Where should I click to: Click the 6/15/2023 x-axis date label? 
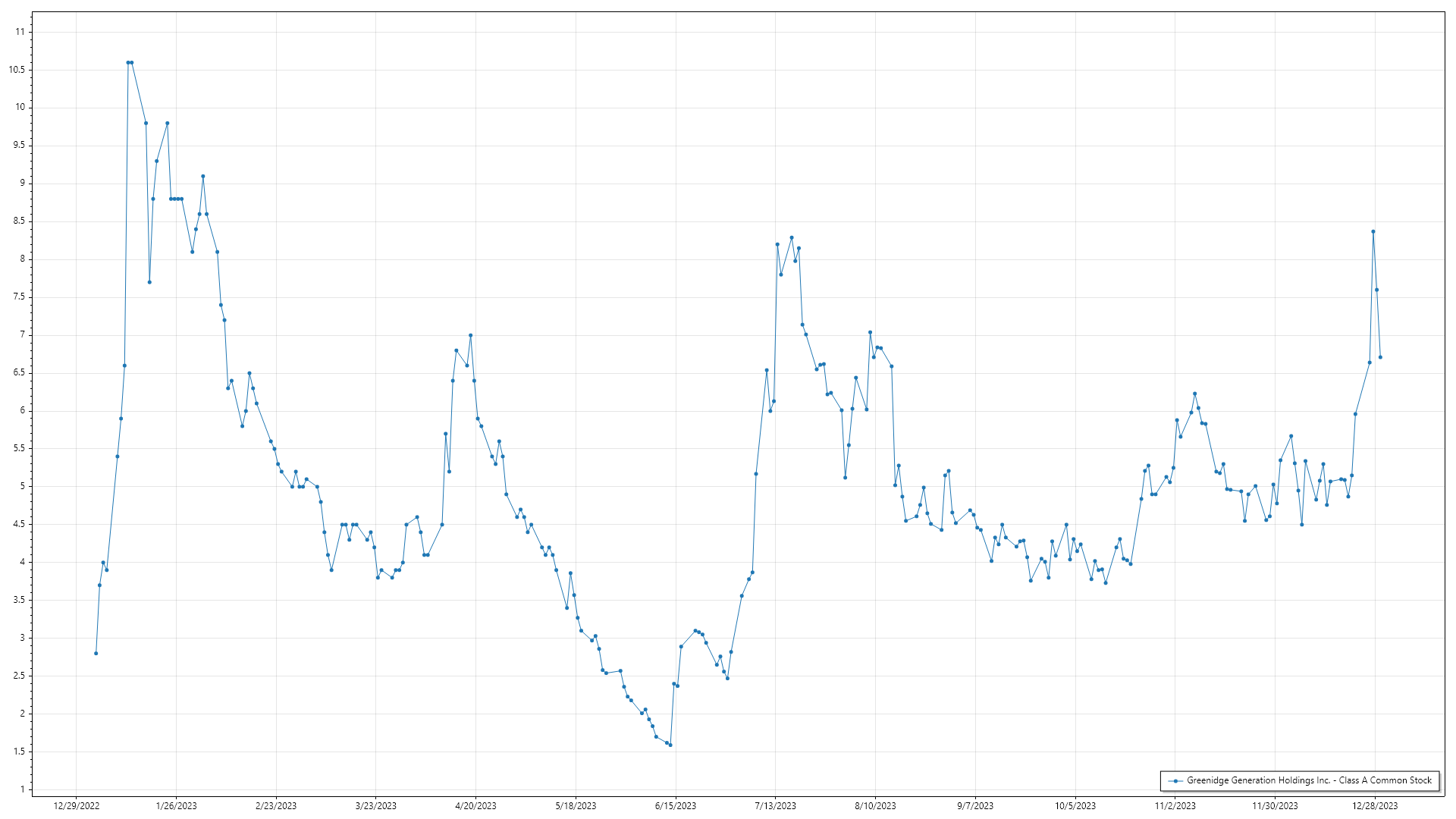click(x=676, y=805)
